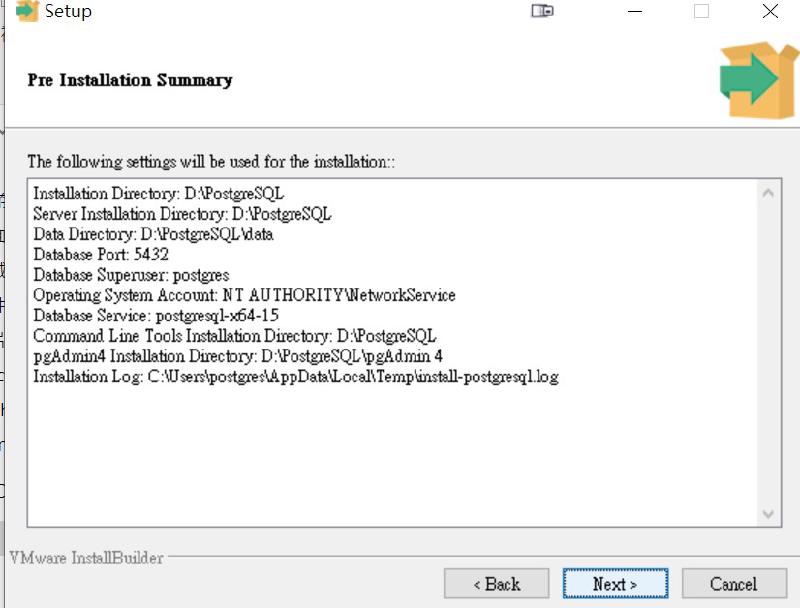
Task: Click the disabled maximize button
Action: [x=701, y=12]
